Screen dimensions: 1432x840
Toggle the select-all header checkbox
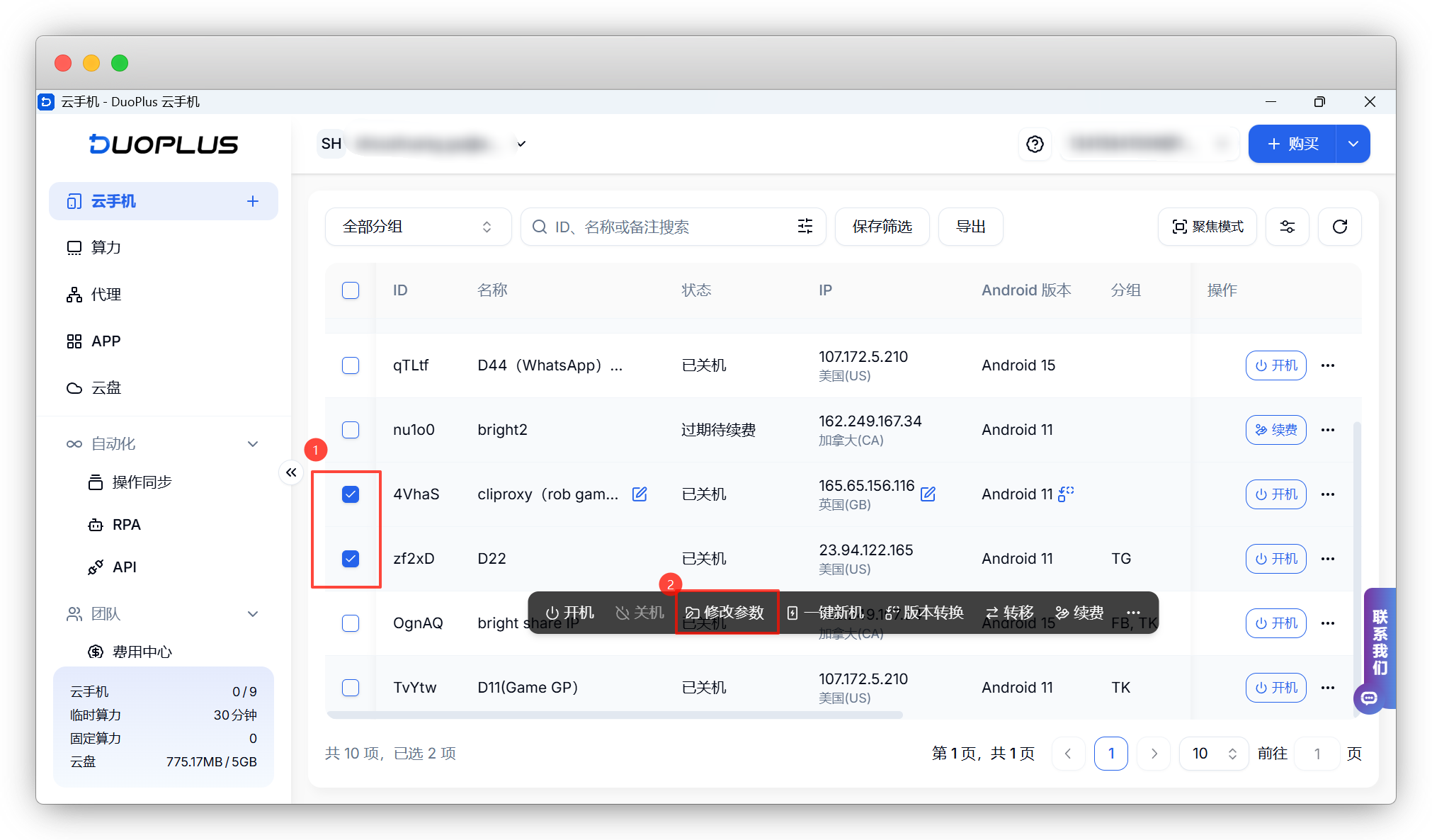(351, 290)
